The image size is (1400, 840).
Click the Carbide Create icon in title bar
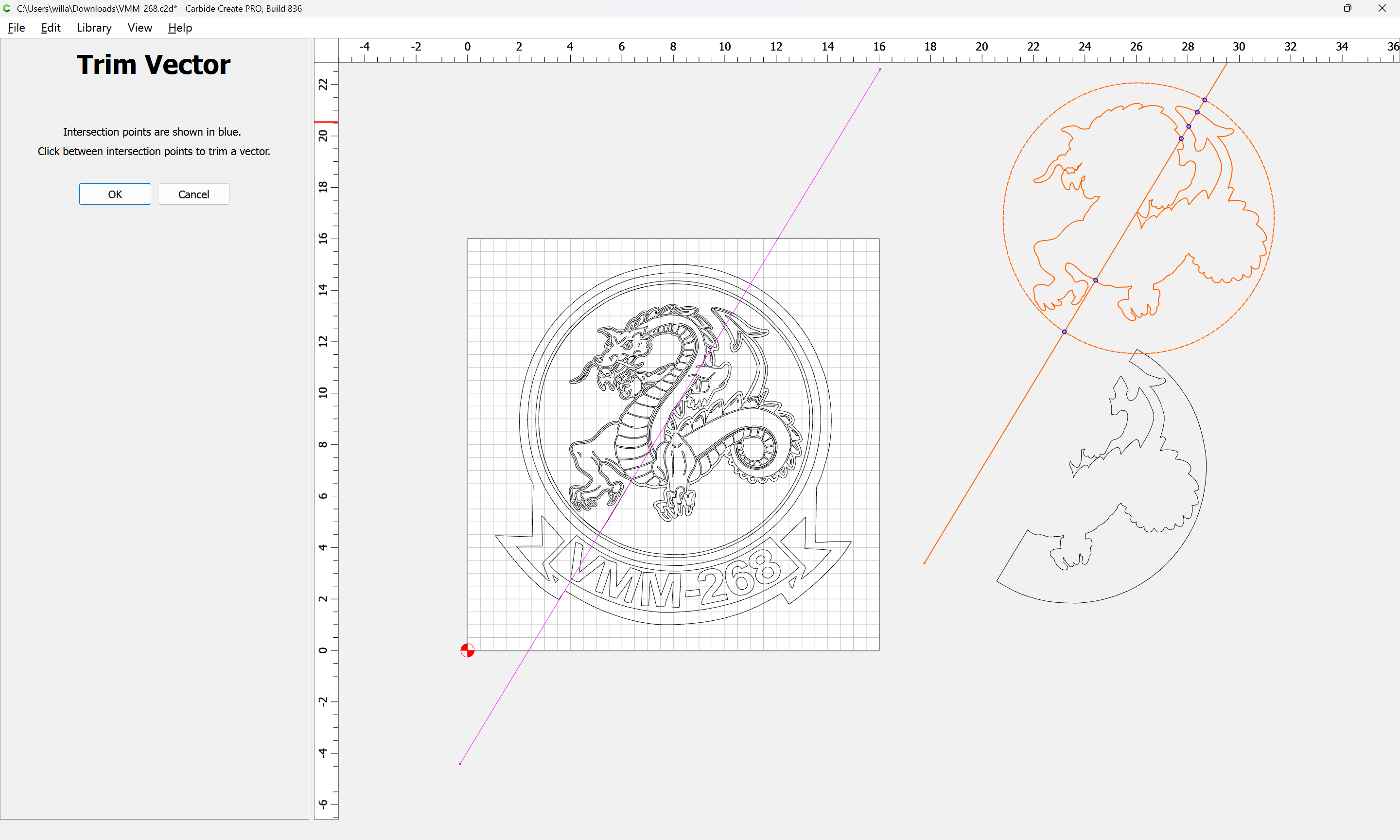pyautogui.click(x=7, y=8)
